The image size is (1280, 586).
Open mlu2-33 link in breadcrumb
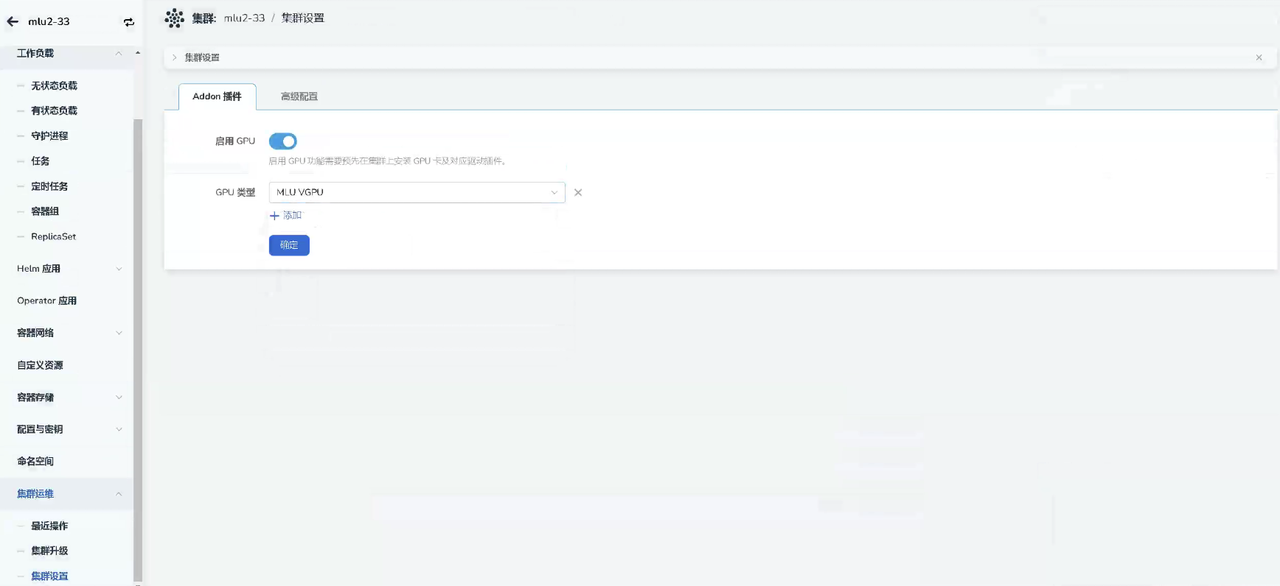click(x=244, y=18)
